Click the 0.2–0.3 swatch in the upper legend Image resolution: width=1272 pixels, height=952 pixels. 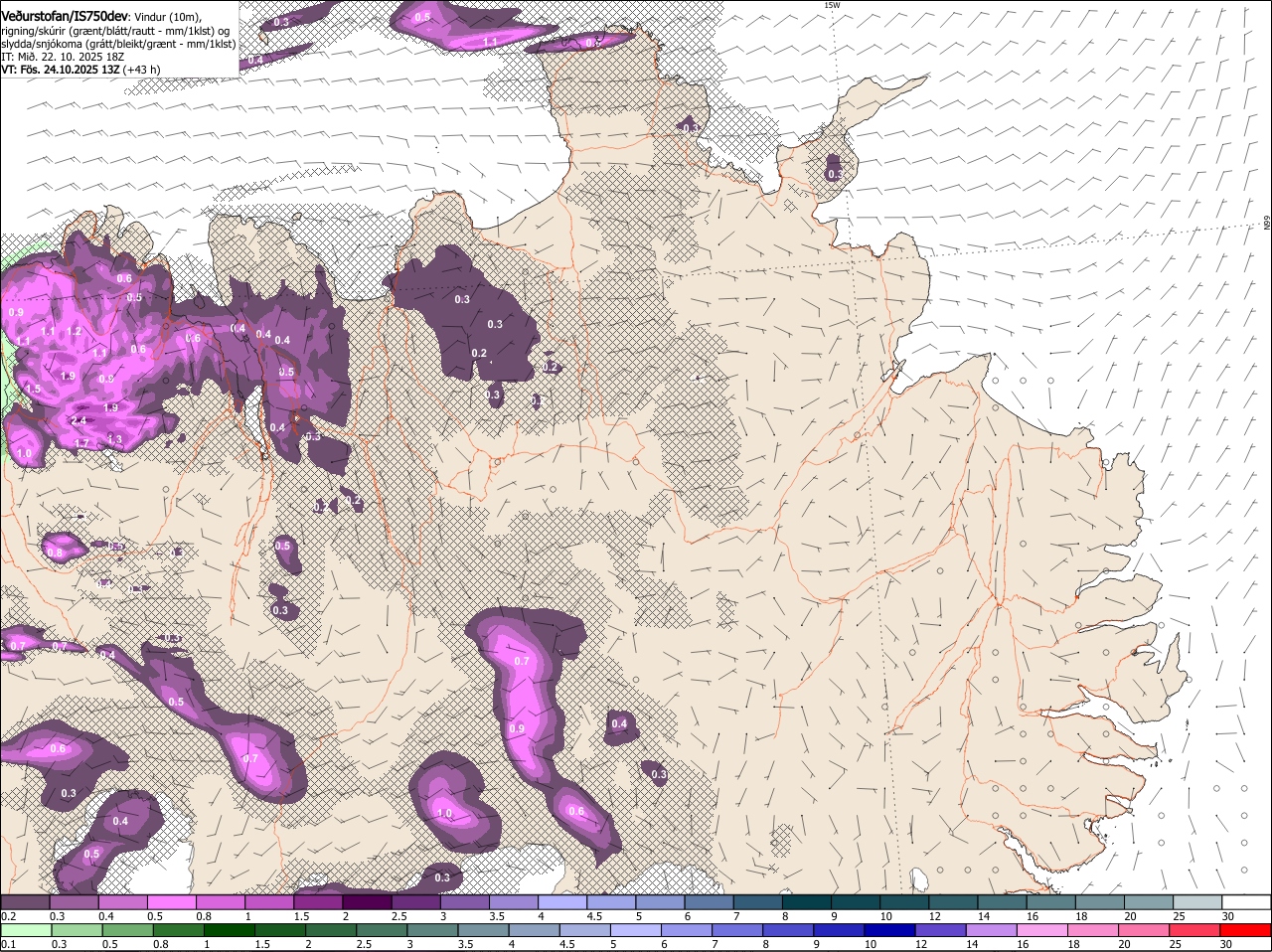(25, 902)
